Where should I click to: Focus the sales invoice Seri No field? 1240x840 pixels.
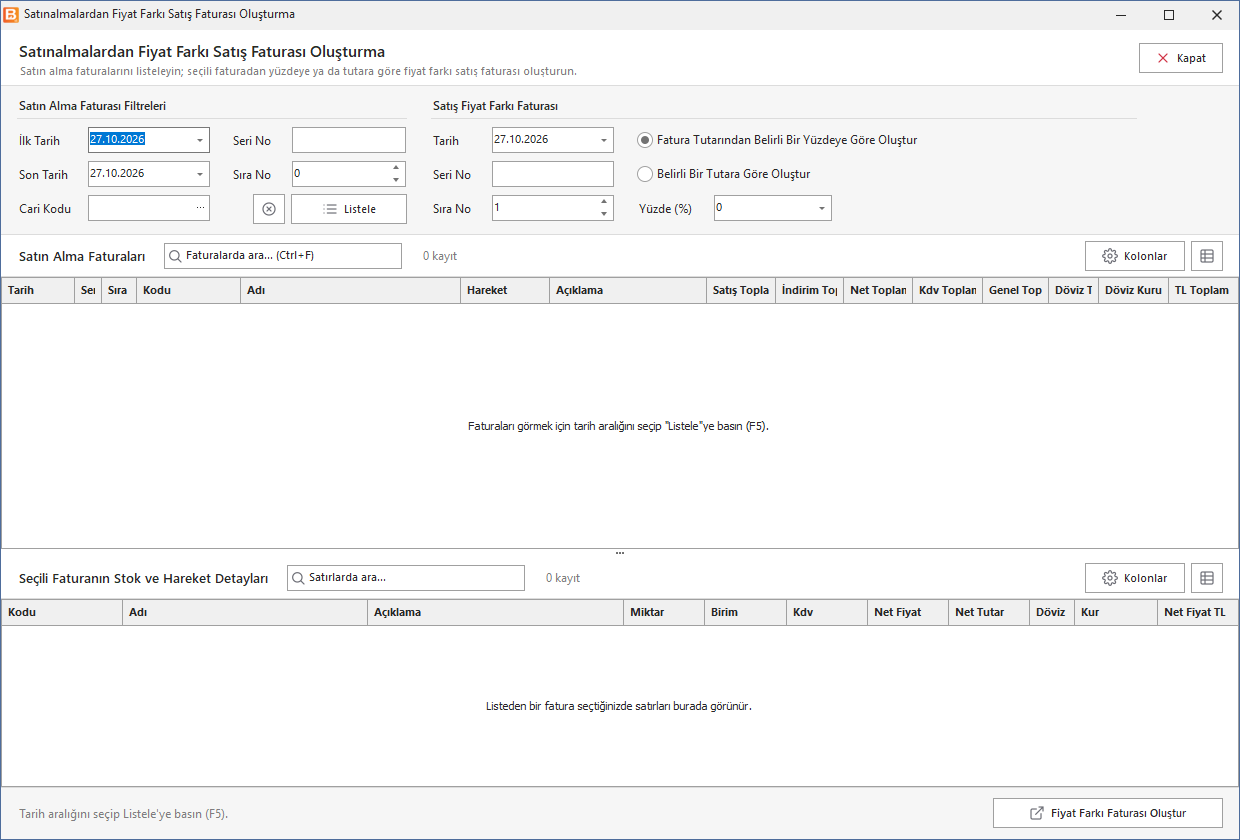pyautogui.click(x=553, y=174)
